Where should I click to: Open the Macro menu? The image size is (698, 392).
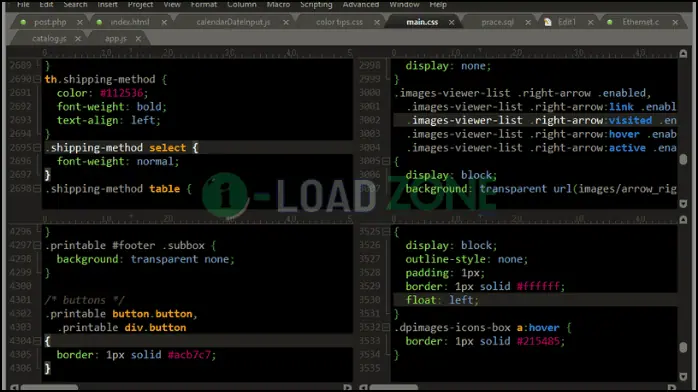[278, 4]
